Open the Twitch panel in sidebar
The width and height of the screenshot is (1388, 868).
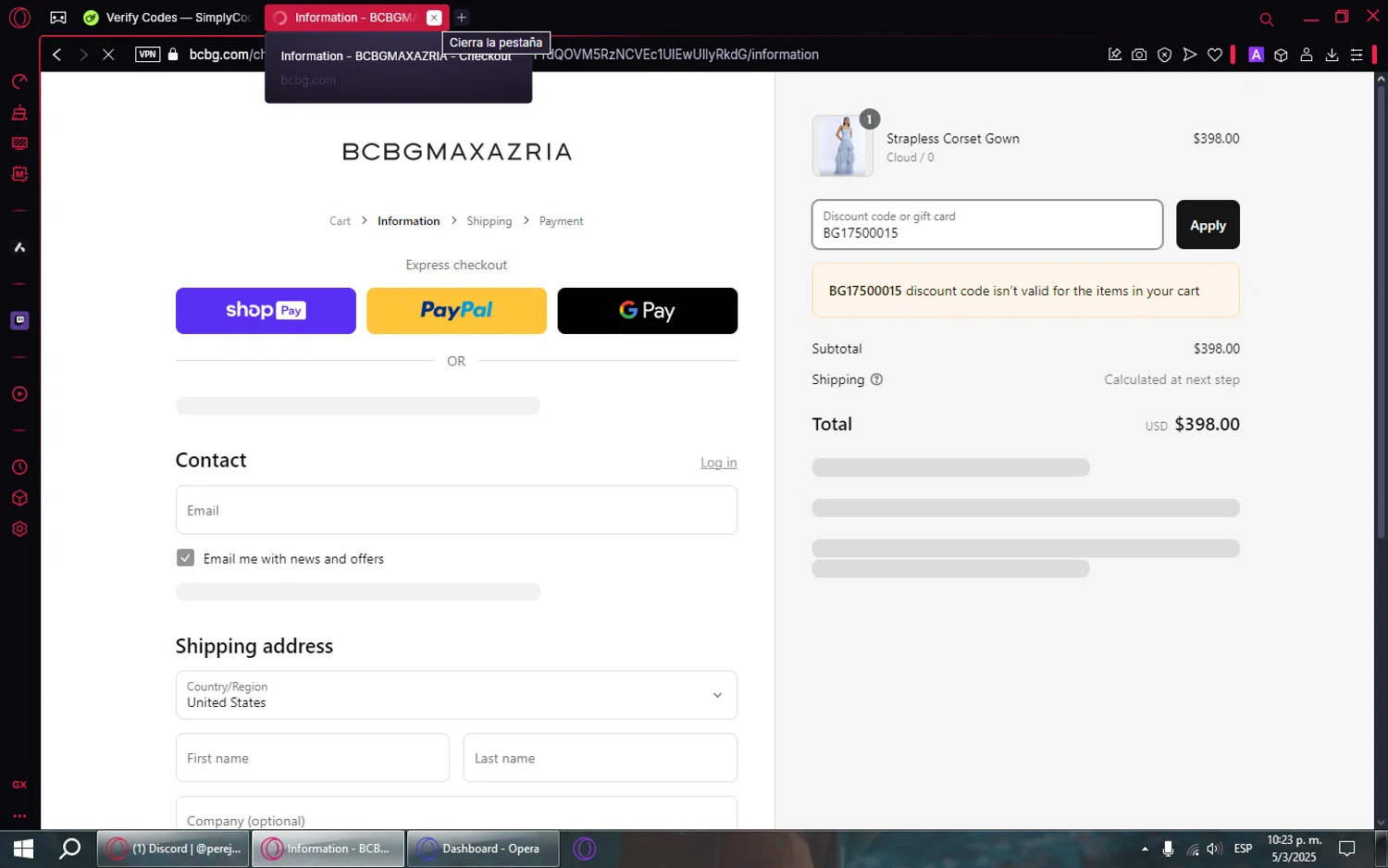19,320
